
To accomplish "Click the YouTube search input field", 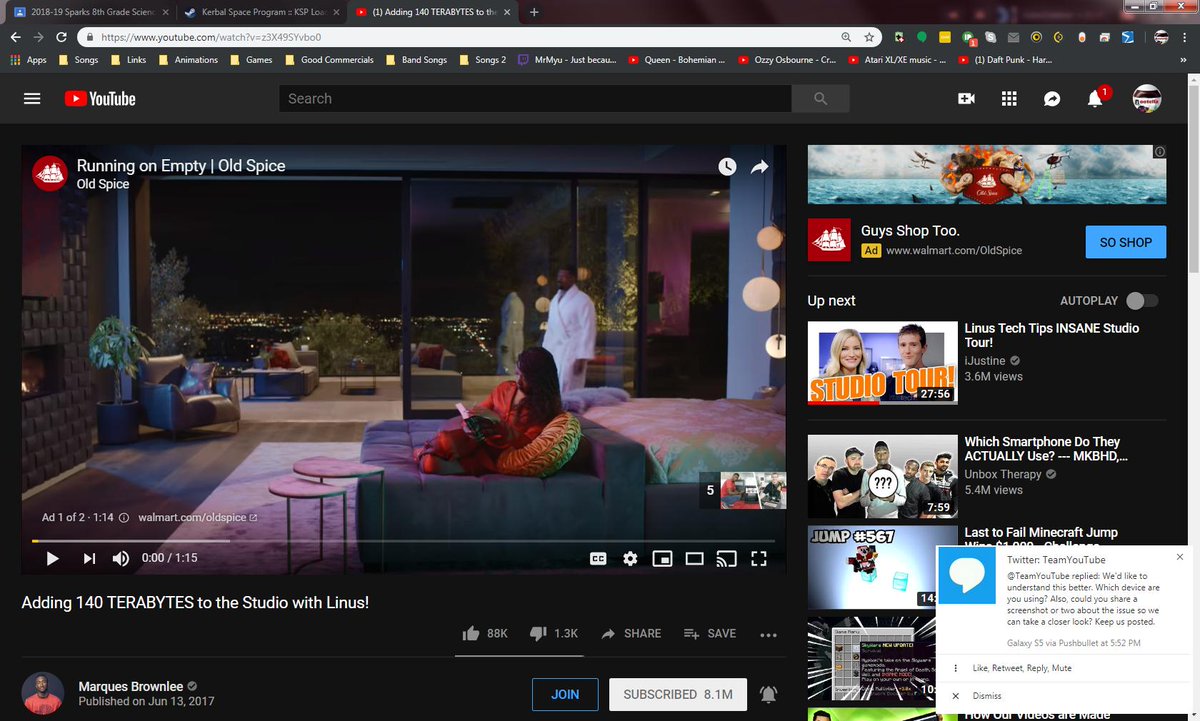I will pos(535,99).
